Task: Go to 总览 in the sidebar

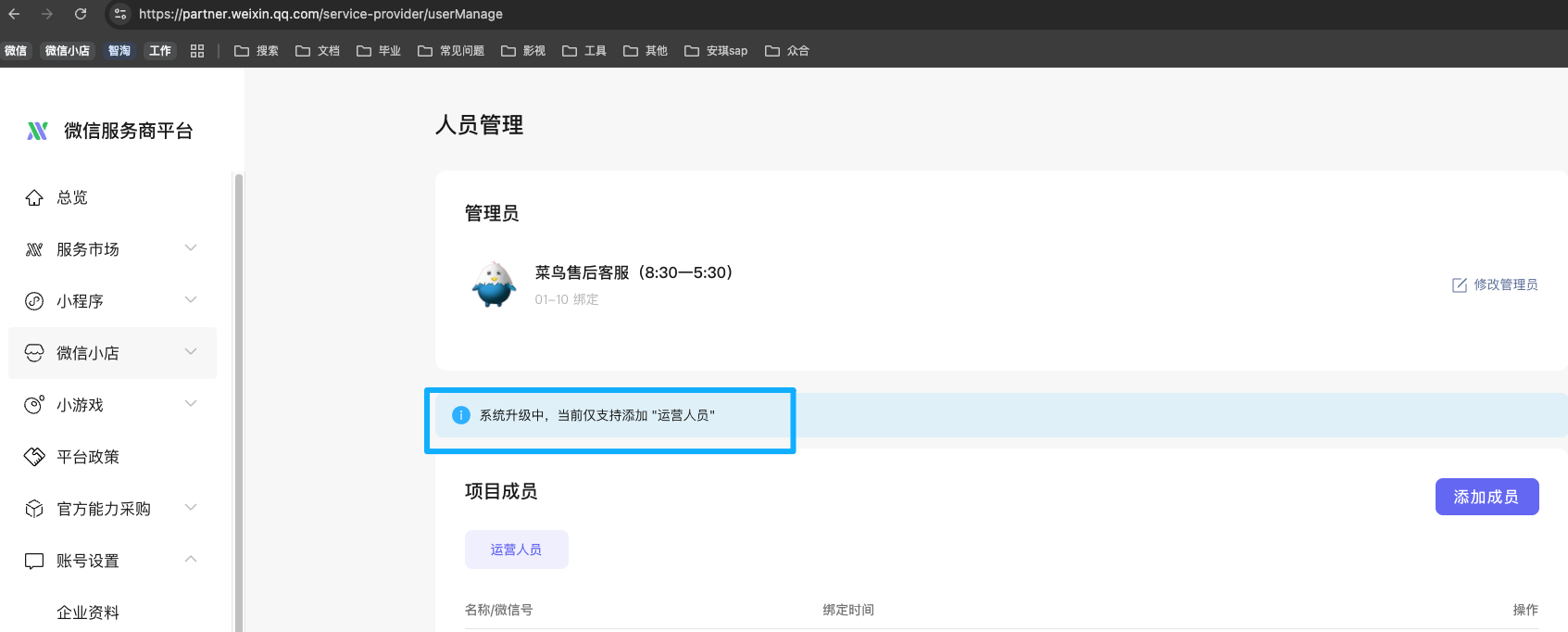Action: pyautogui.click(x=72, y=197)
